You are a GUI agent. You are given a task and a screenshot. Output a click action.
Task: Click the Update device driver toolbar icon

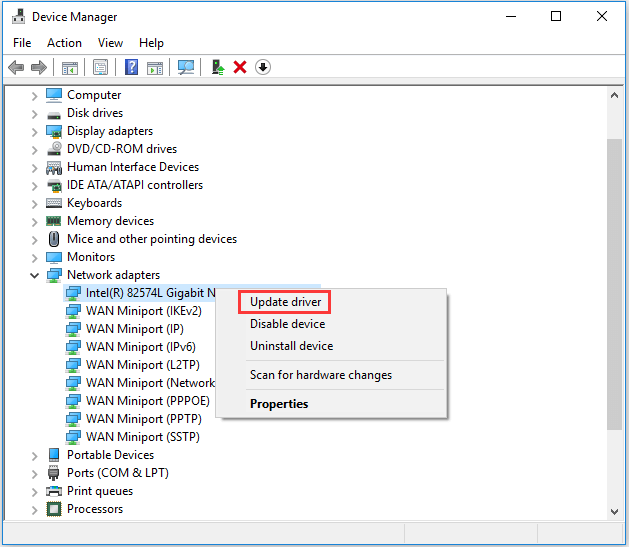[218, 67]
